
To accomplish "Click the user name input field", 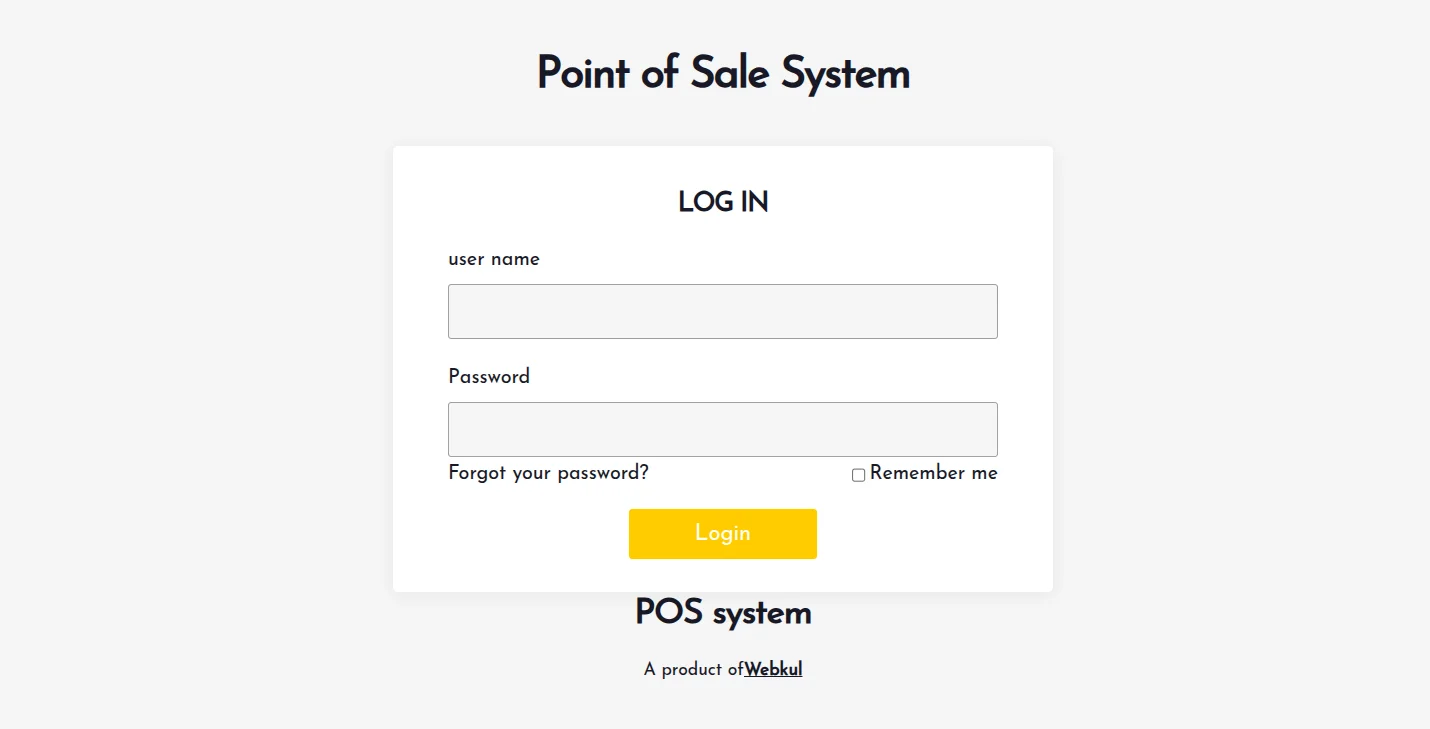I will point(722,311).
